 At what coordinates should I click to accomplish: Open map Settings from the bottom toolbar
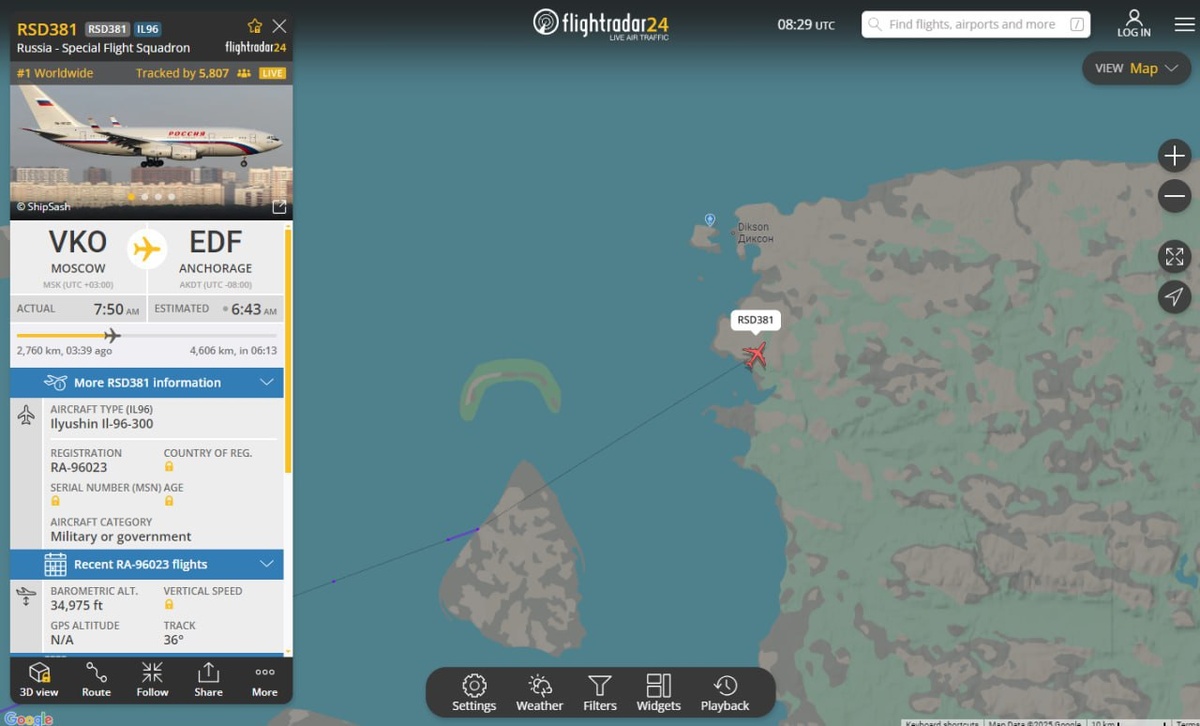(x=474, y=692)
